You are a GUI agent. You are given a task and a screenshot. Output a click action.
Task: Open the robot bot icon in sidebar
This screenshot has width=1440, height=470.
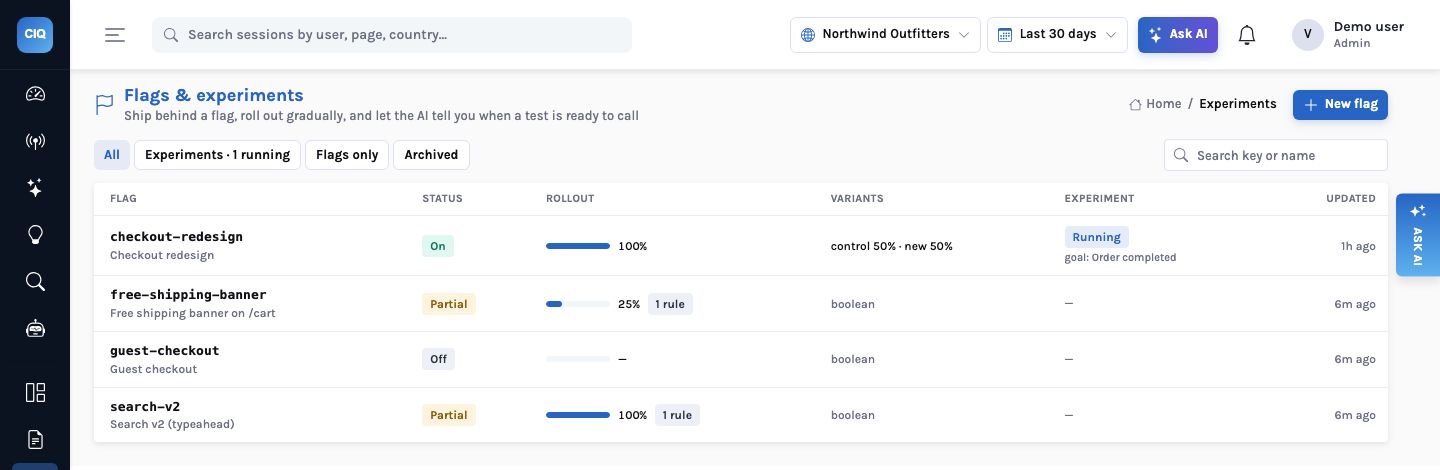click(35, 328)
